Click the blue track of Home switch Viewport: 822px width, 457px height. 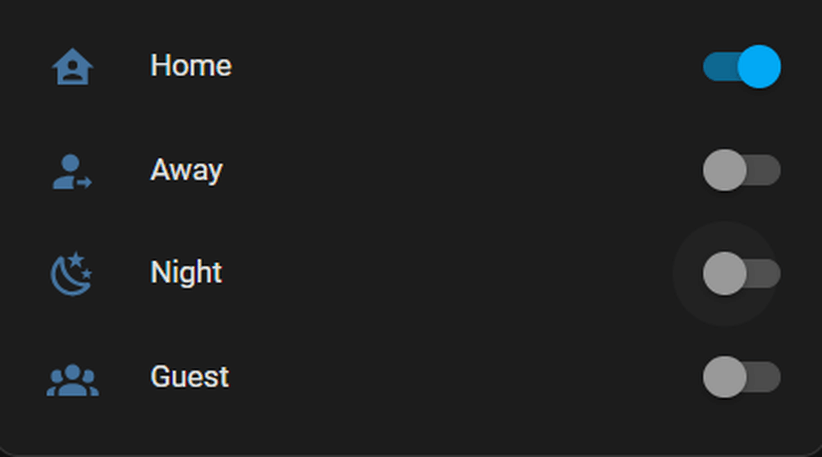pos(718,67)
